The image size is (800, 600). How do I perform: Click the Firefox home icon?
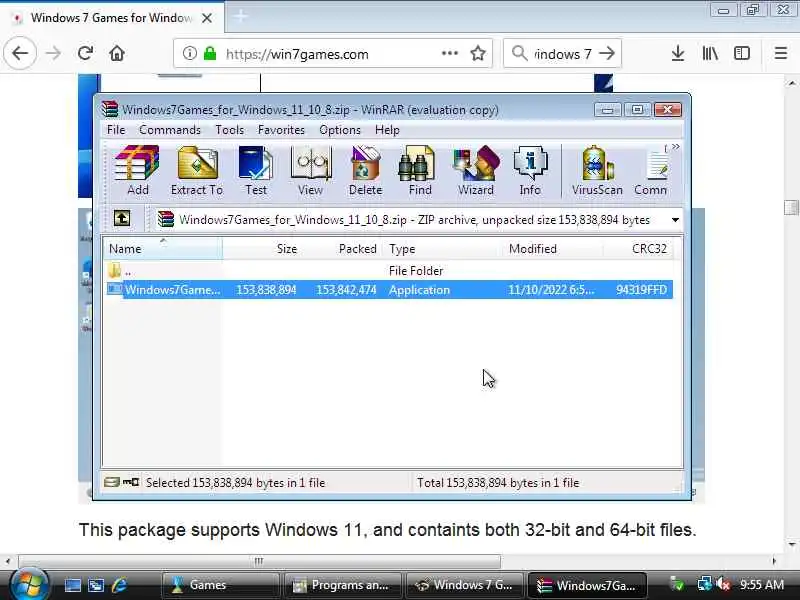pos(117,53)
